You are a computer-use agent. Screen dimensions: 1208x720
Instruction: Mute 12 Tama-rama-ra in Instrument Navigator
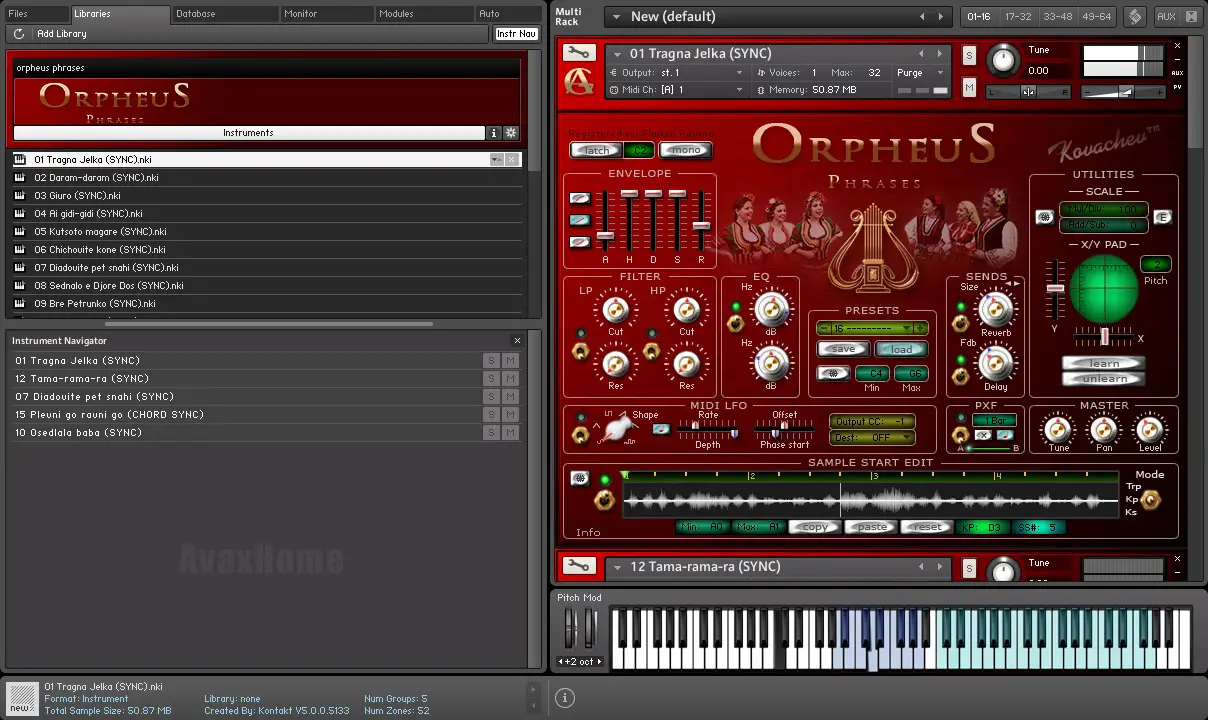pos(511,379)
